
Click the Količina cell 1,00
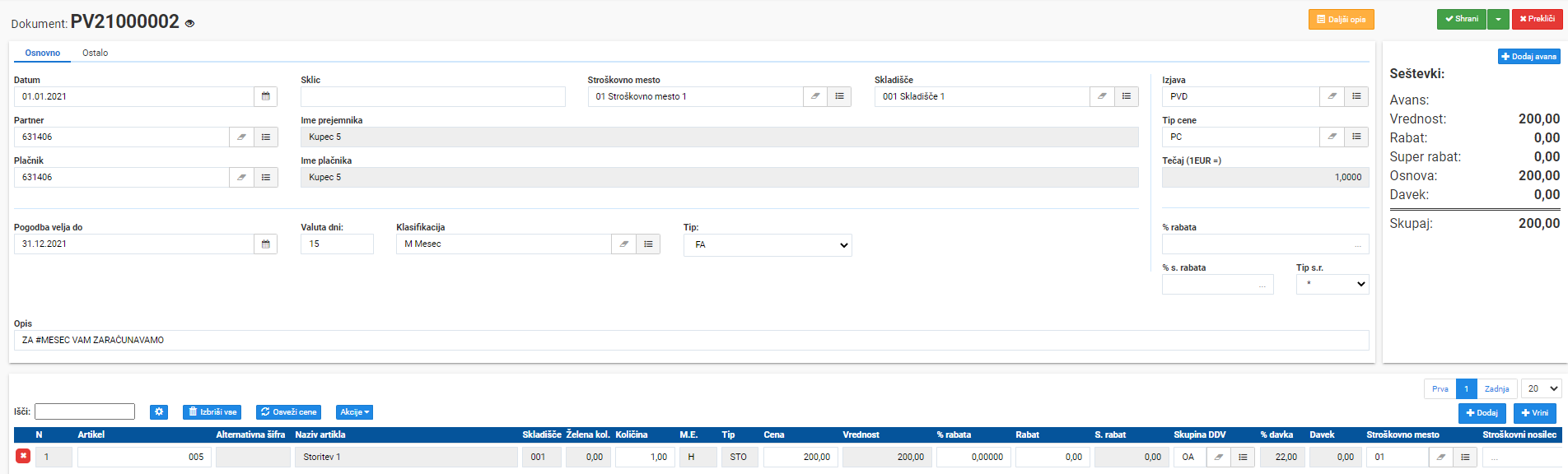coord(645,457)
